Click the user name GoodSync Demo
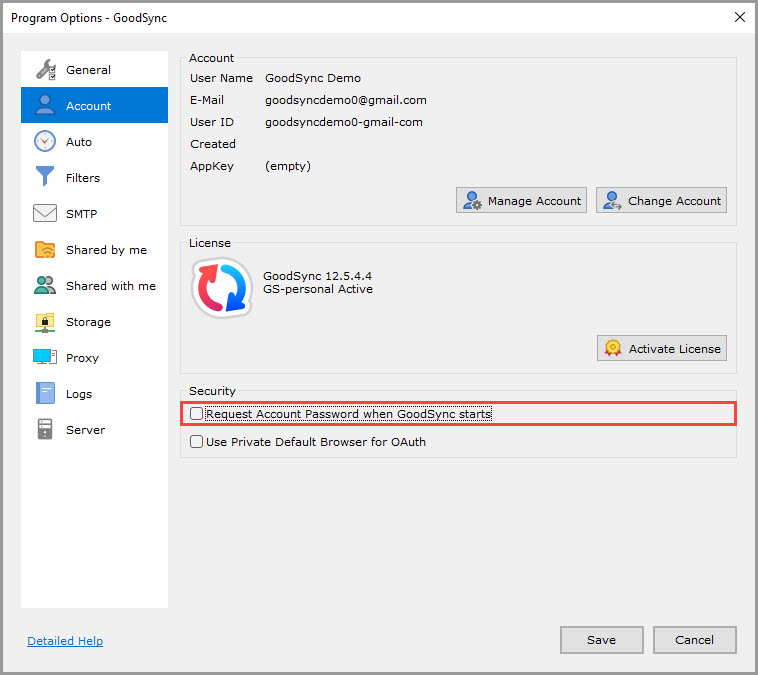This screenshot has height=675, width=758. [313, 78]
